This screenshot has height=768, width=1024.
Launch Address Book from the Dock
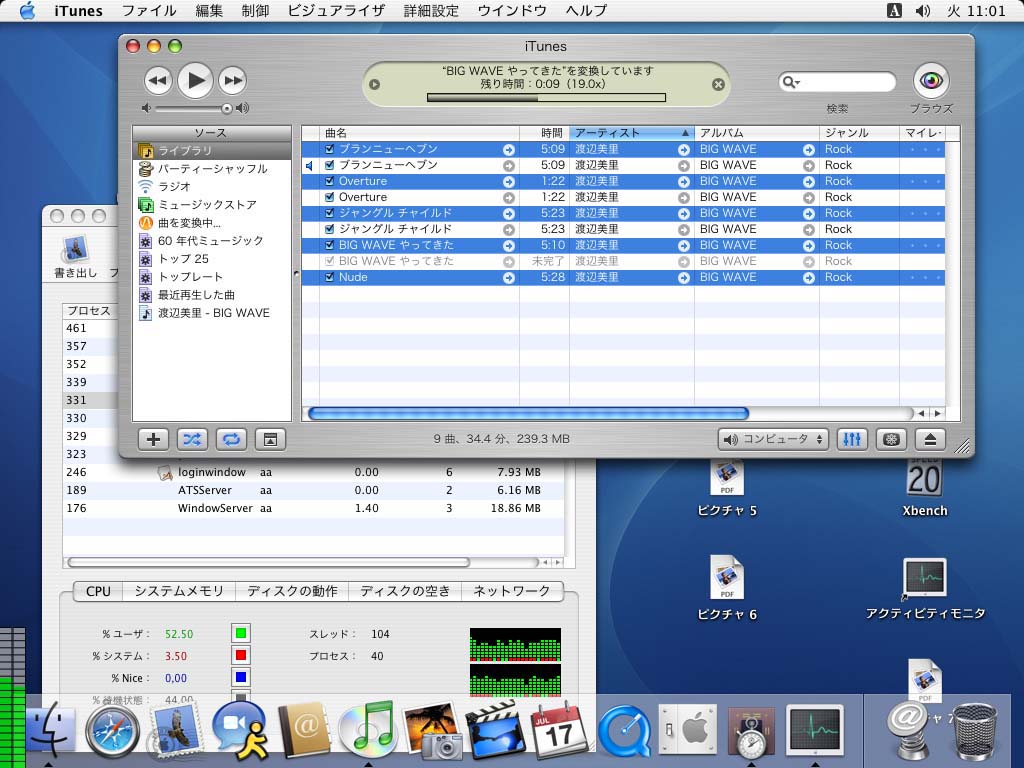pyautogui.click(x=304, y=730)
